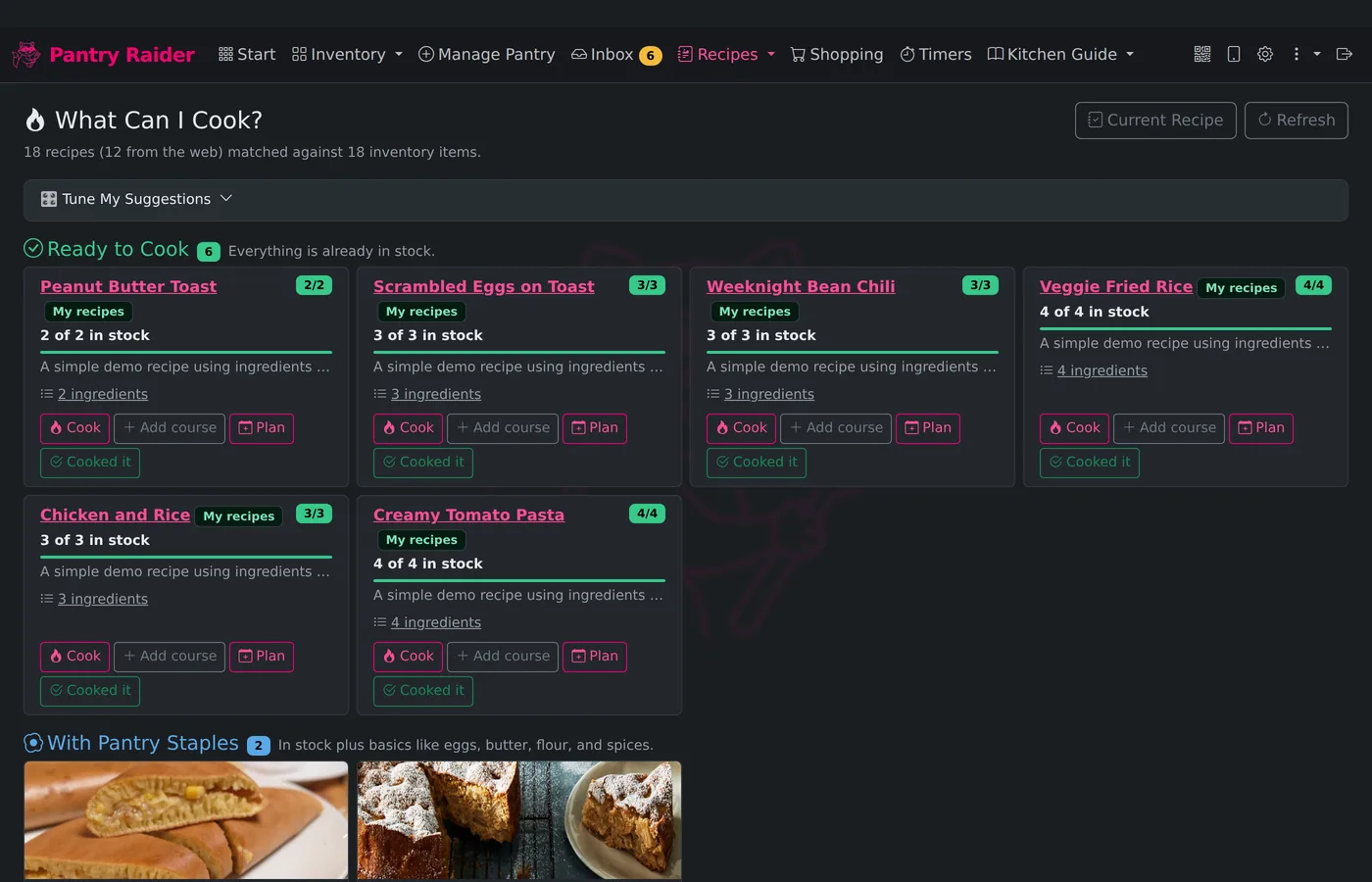Viewport: 1372px width, 882px height.
Task: Open settings gear icon
Action: coord(1265,54)
